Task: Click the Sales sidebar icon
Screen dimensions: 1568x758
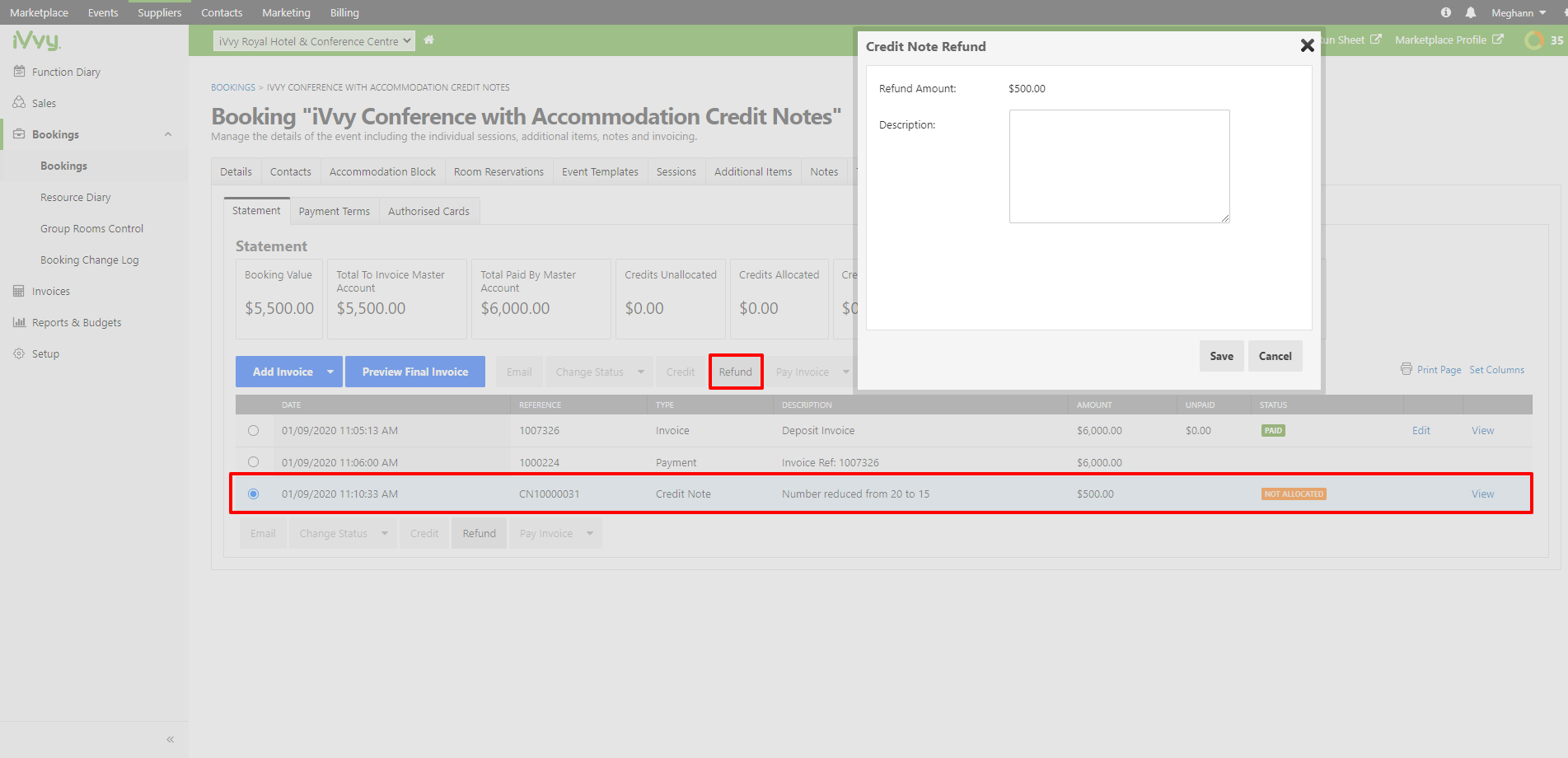Action: pos(19,103)
